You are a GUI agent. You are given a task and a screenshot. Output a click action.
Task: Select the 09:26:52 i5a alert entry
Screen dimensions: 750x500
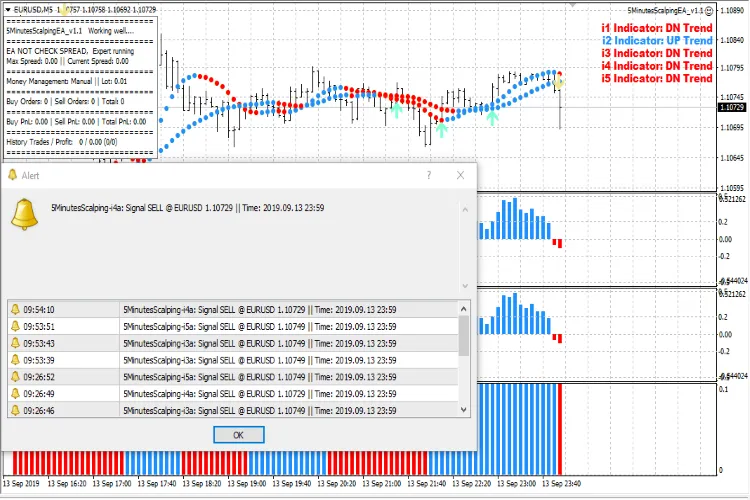pos(238,377)
